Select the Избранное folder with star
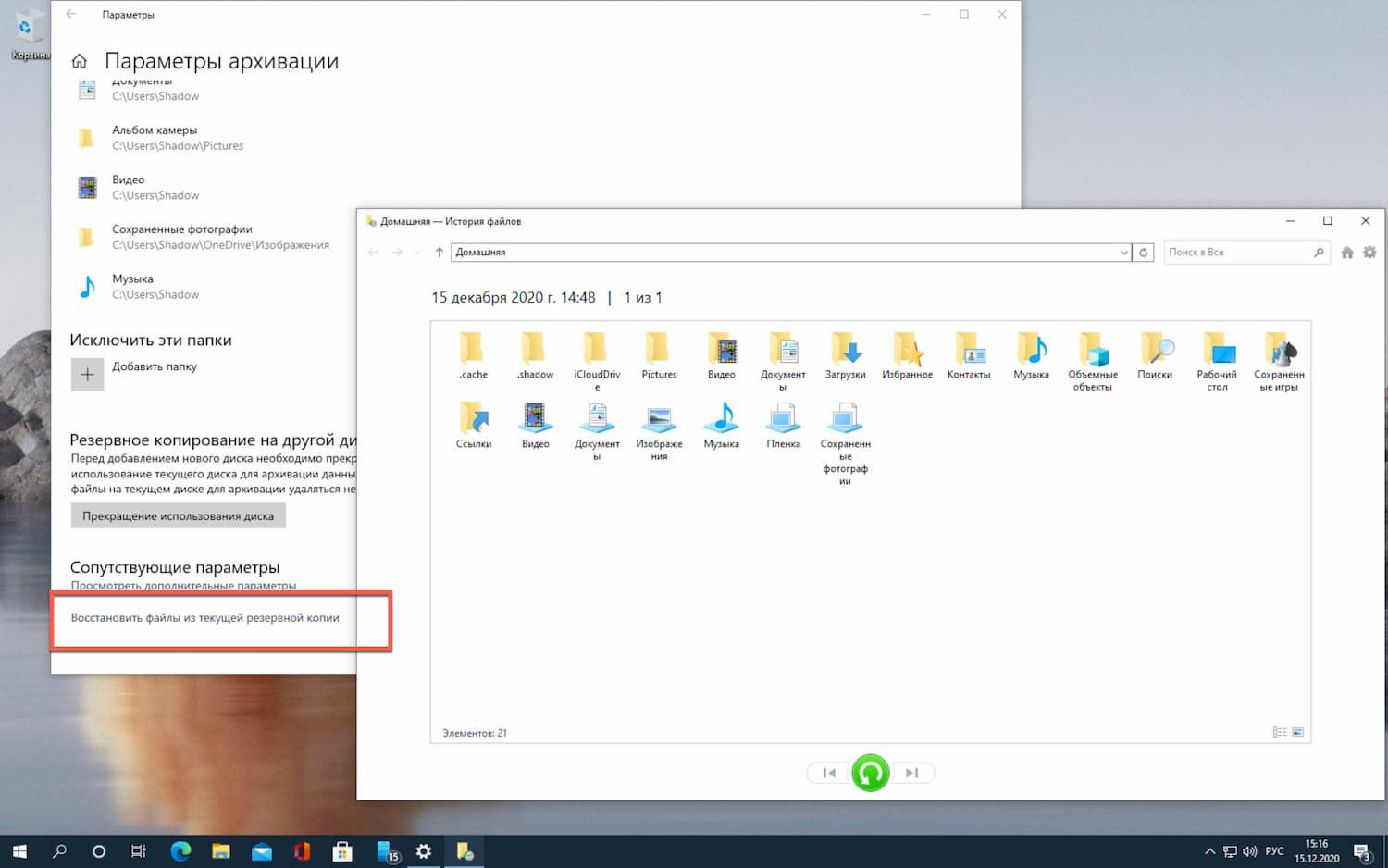 pyautogui.click(x=907, y=356)
